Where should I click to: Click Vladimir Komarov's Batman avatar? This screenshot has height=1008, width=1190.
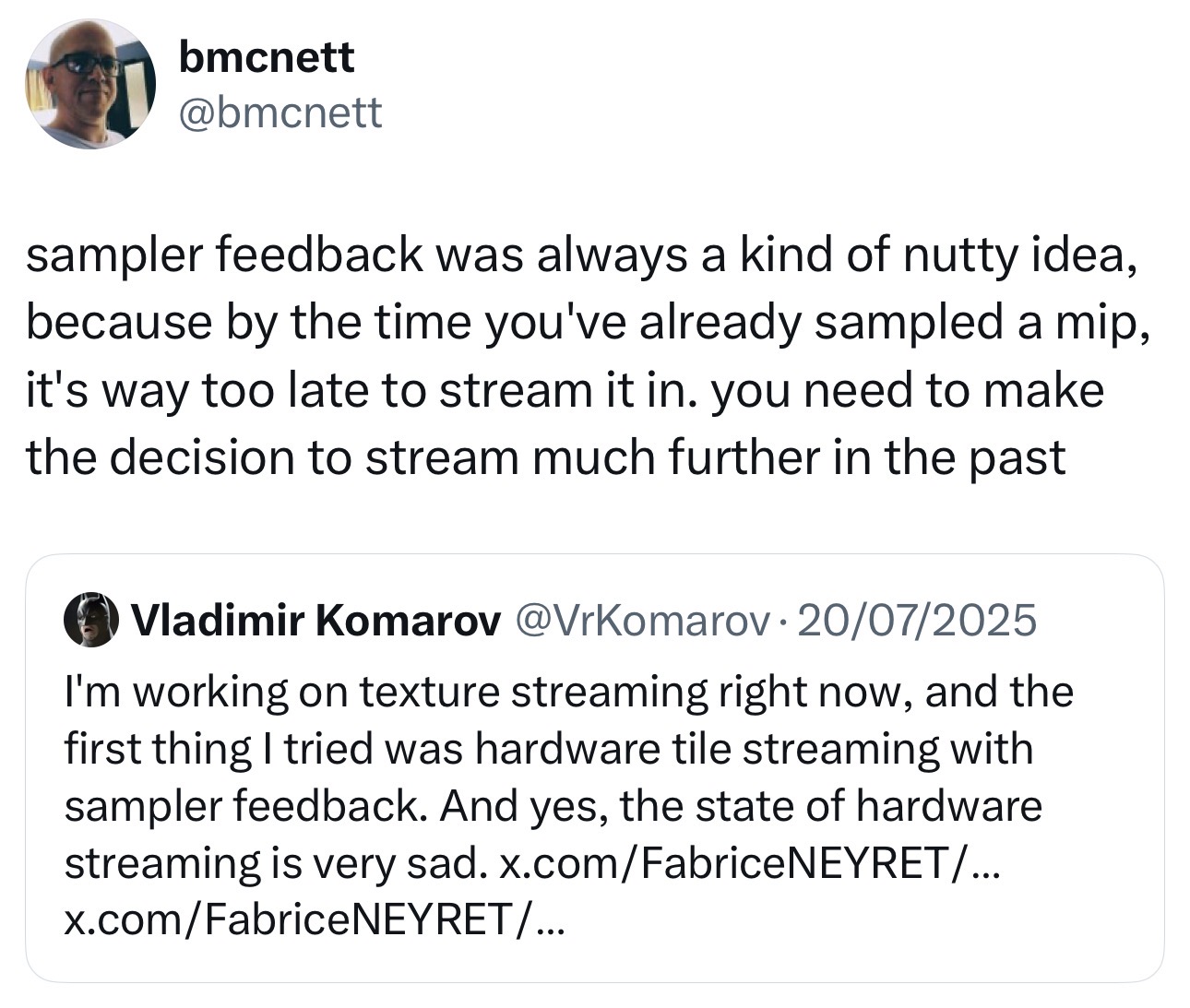point(91,621)
